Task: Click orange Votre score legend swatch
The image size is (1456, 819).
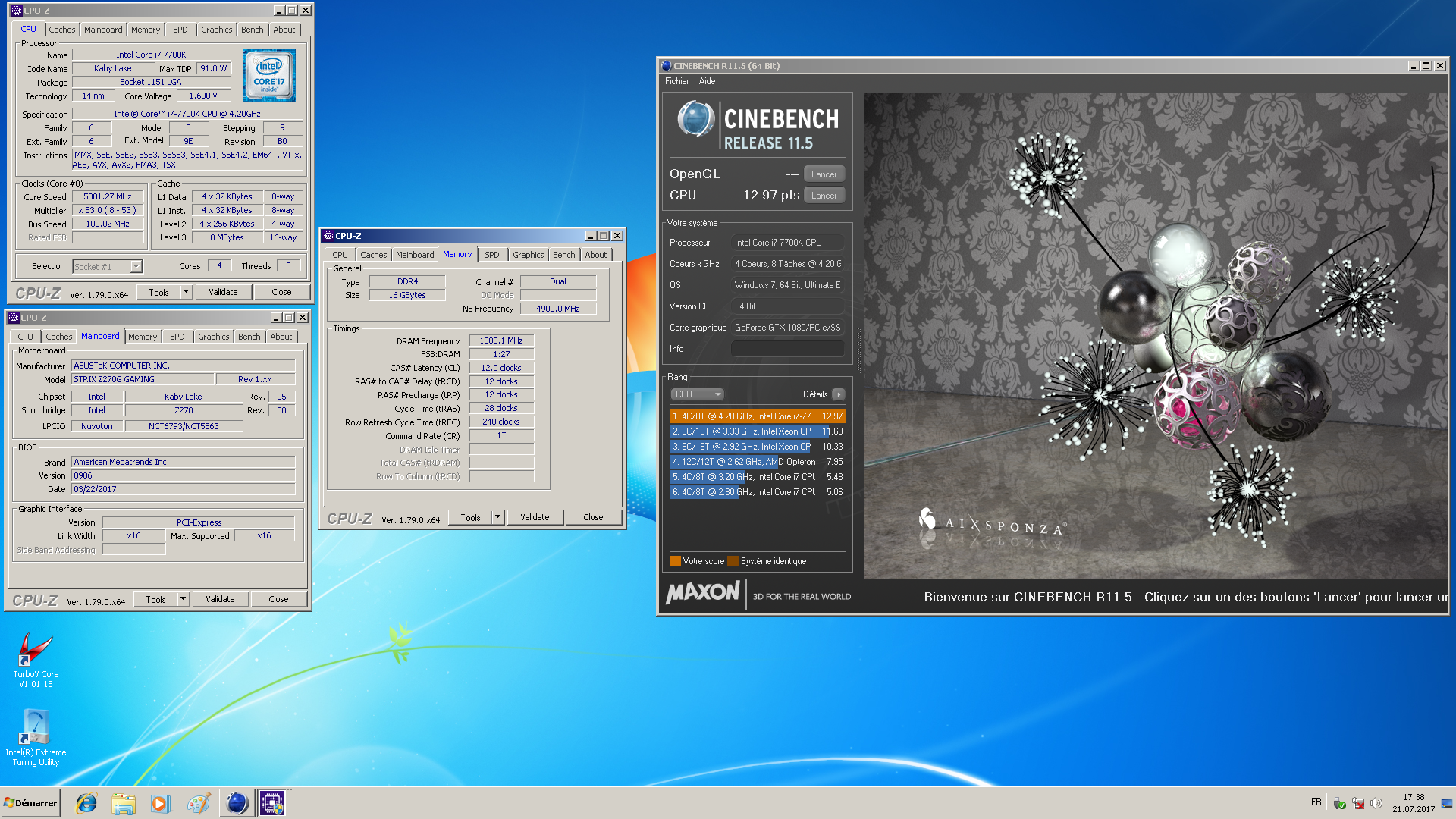Action: (675, 561)
